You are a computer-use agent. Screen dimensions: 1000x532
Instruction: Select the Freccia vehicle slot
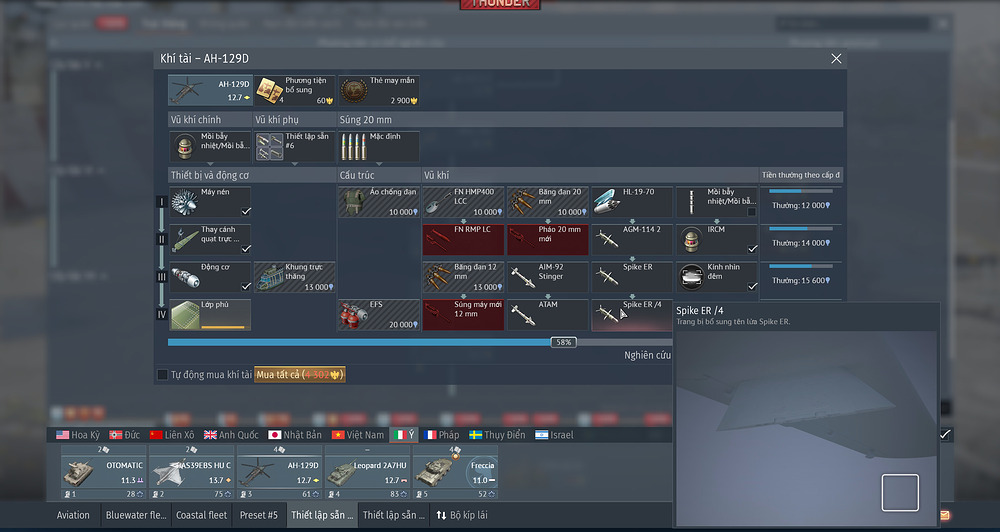click(455, 473)
